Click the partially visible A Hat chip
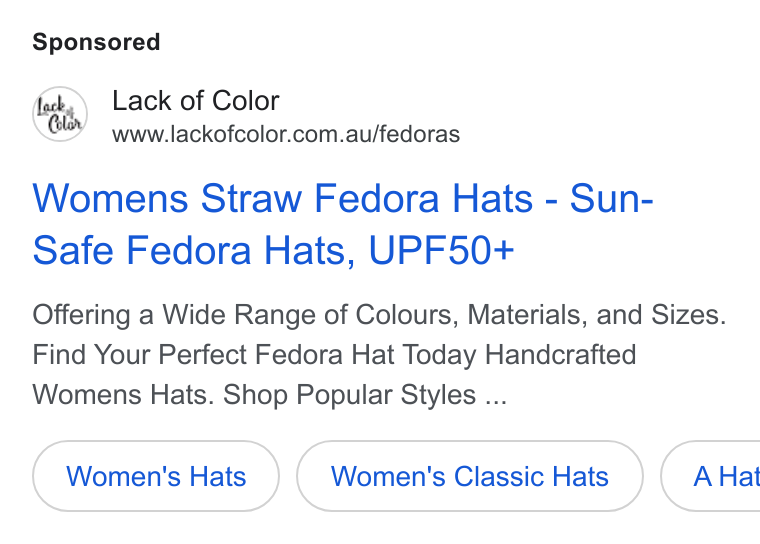 [711, 476]
